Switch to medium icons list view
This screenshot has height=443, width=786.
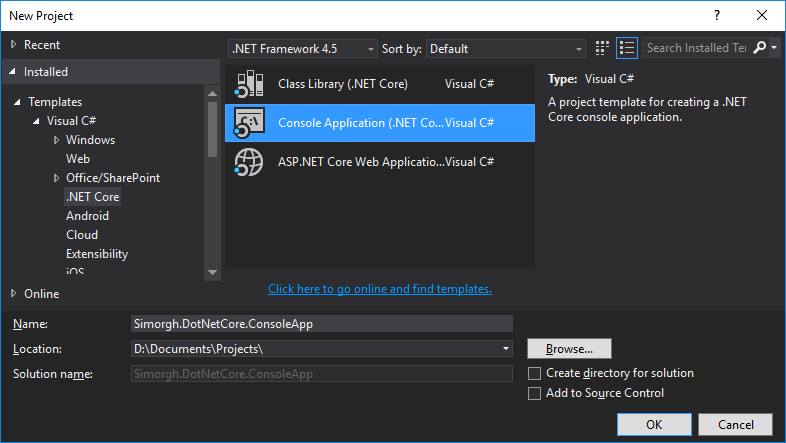coord(627,48)
